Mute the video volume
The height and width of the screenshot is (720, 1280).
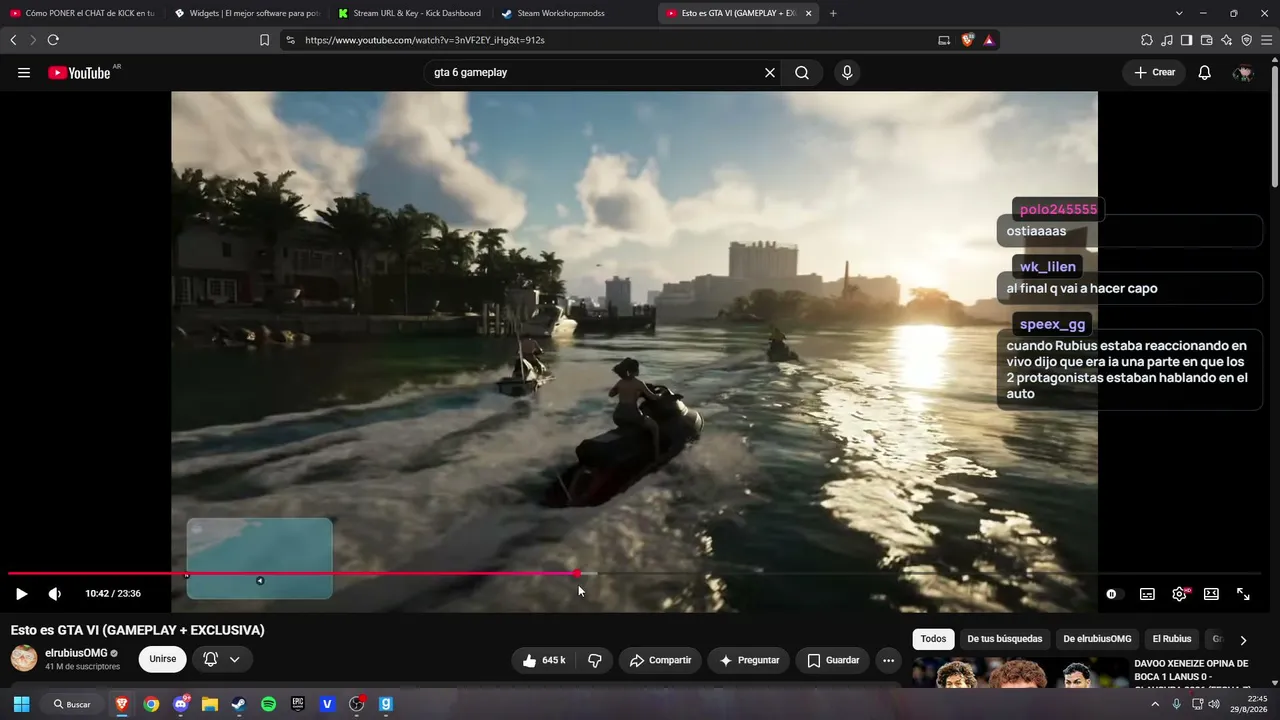[55, 594]
